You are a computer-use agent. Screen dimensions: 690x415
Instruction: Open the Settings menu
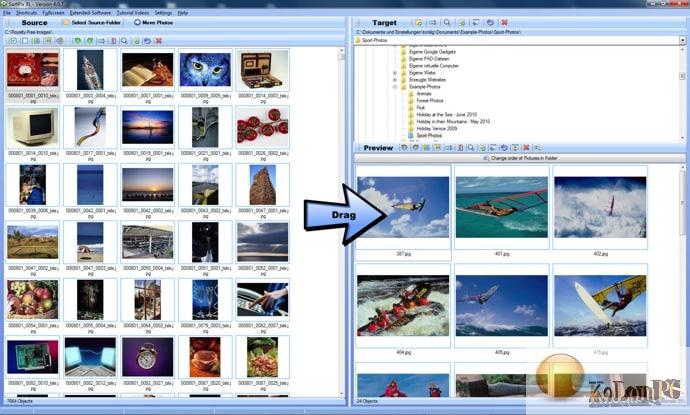pyautogui.click(x=163, y=13)
